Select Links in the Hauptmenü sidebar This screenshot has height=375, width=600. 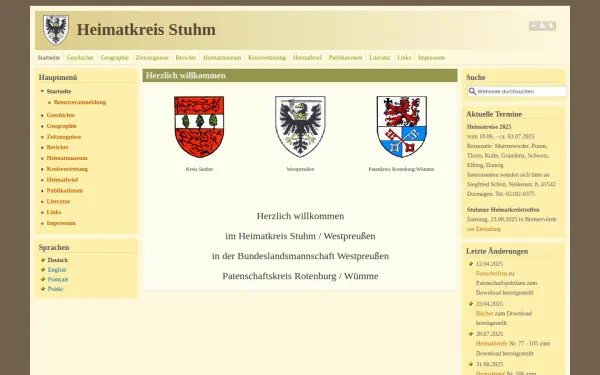[54, 212]
